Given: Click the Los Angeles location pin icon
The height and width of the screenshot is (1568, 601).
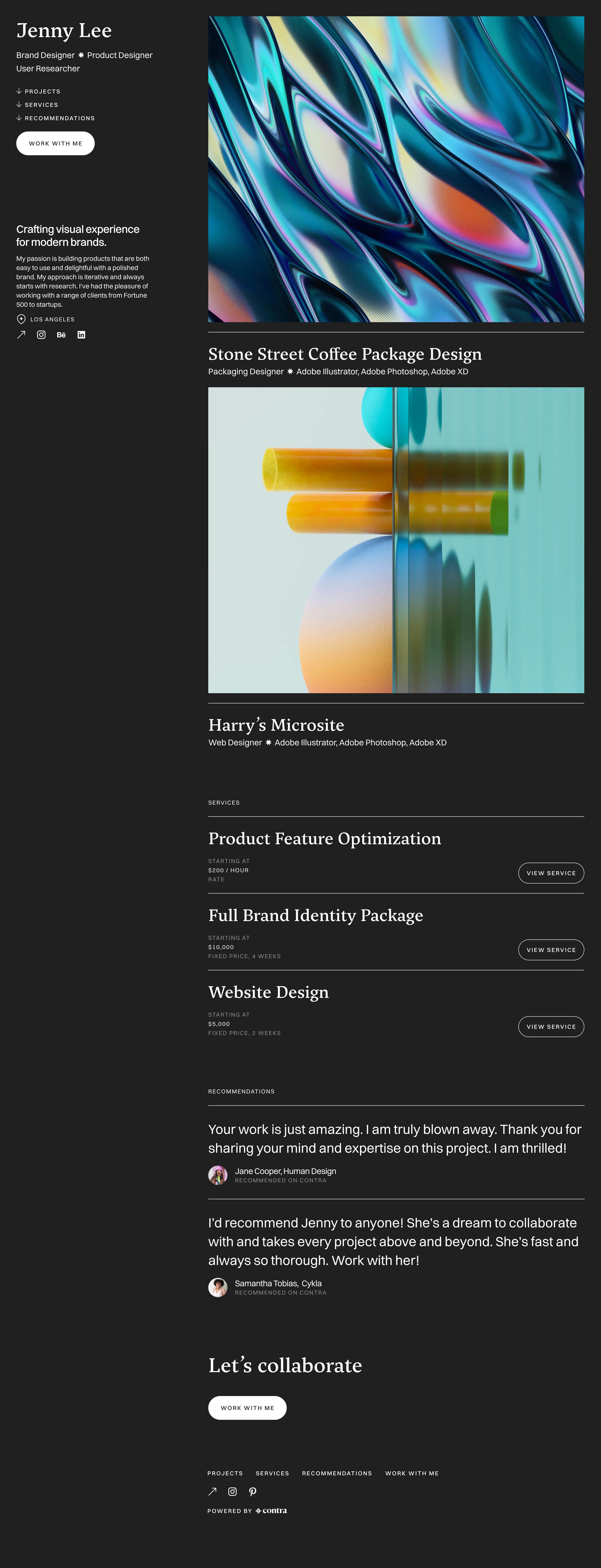Looking at the screenshot, I should click(21, 319).
